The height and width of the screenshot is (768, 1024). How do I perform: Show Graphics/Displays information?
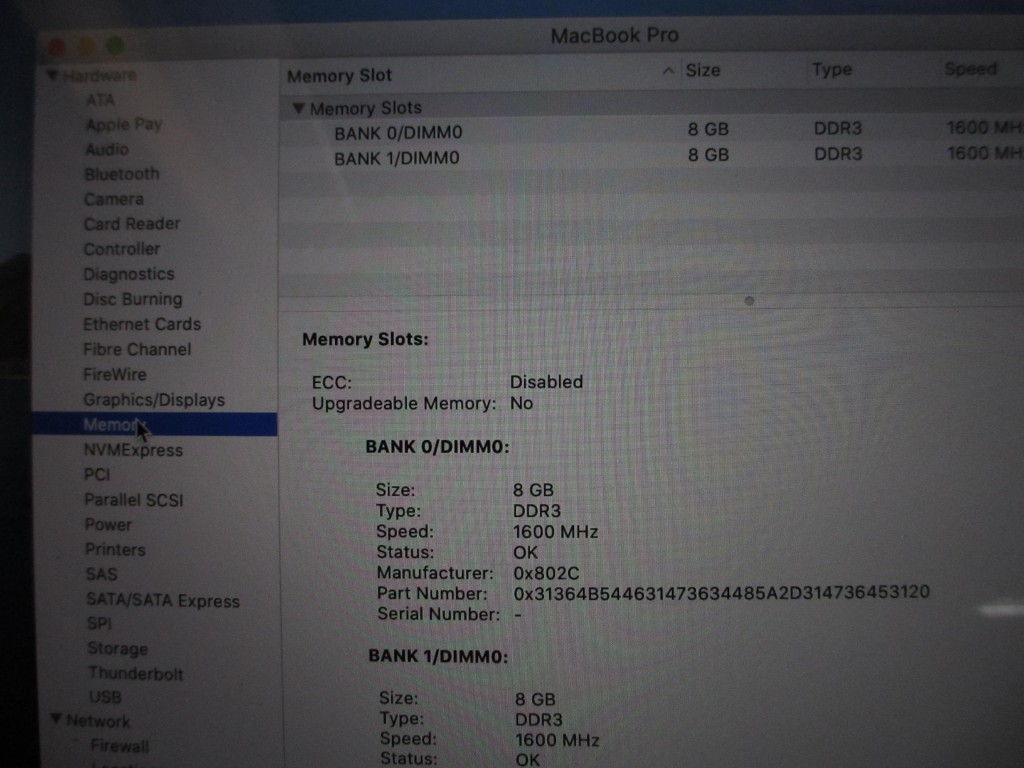click(x=154, y=400)
